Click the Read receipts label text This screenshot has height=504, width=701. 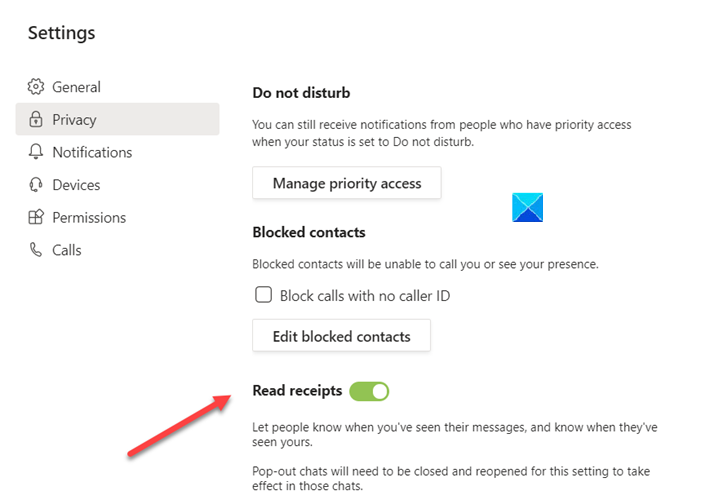tap(297, 391)
